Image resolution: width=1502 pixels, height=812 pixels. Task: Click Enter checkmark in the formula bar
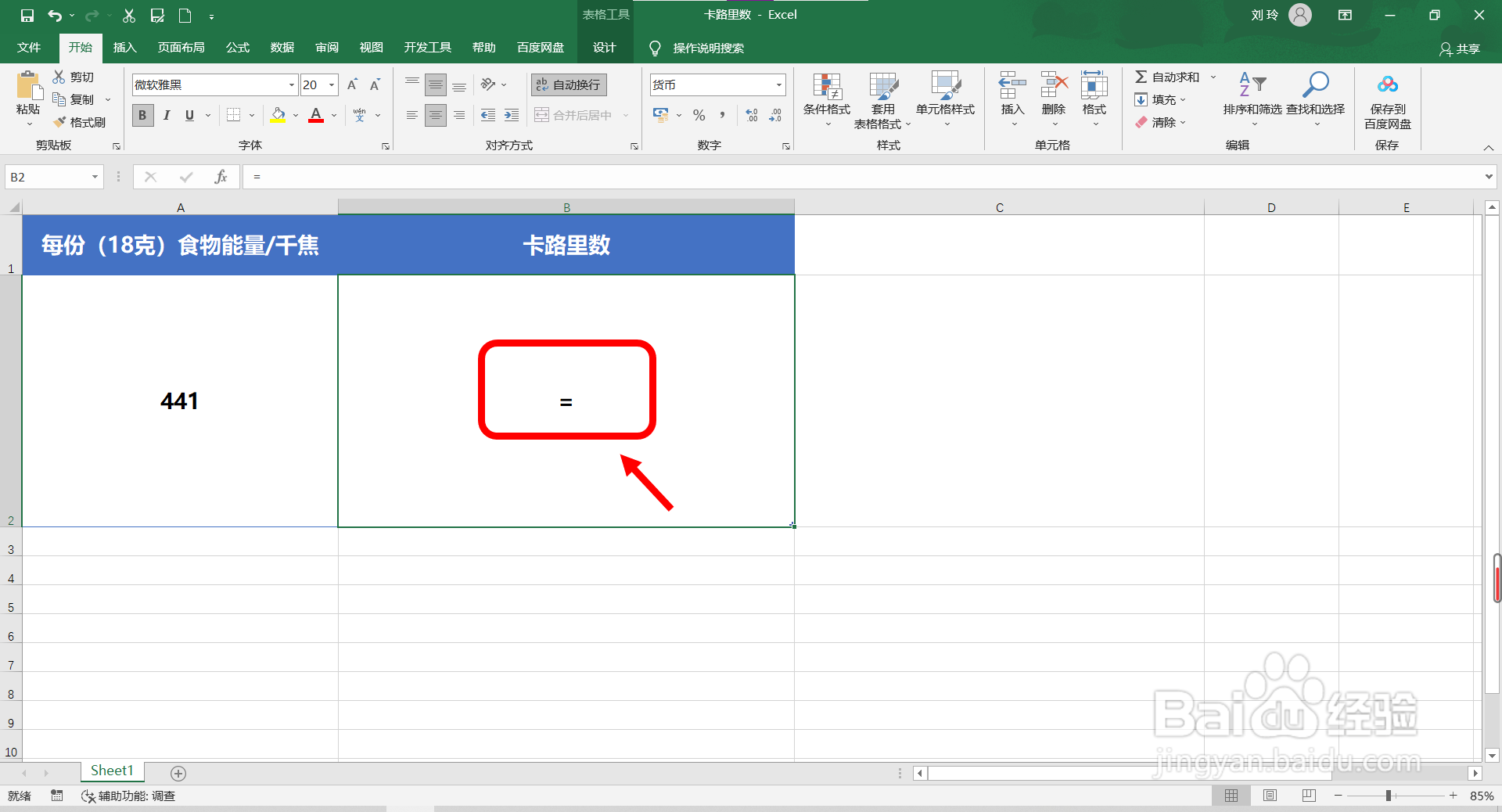186,177
